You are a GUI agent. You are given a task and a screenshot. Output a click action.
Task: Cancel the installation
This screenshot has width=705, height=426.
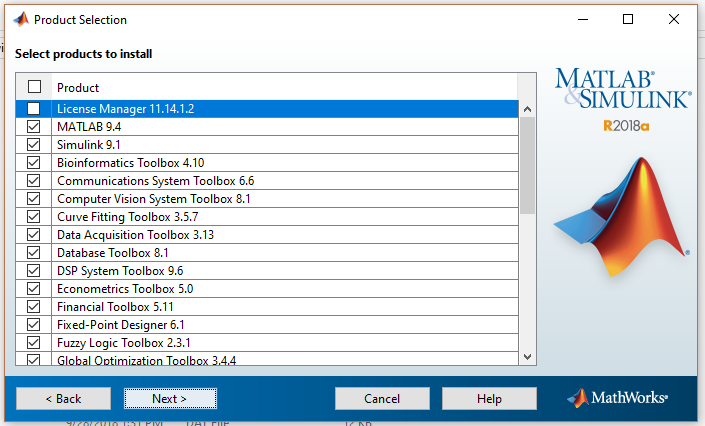[382, 399]
